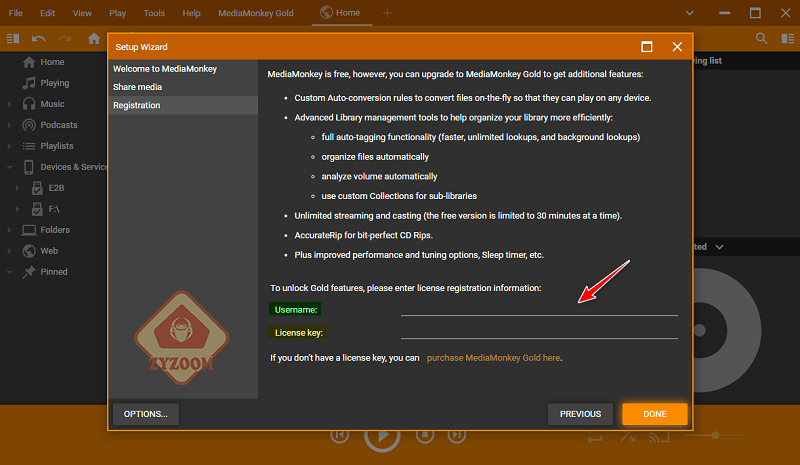
Task: Focus the License key input field
Action: click(x=539, y=332)
